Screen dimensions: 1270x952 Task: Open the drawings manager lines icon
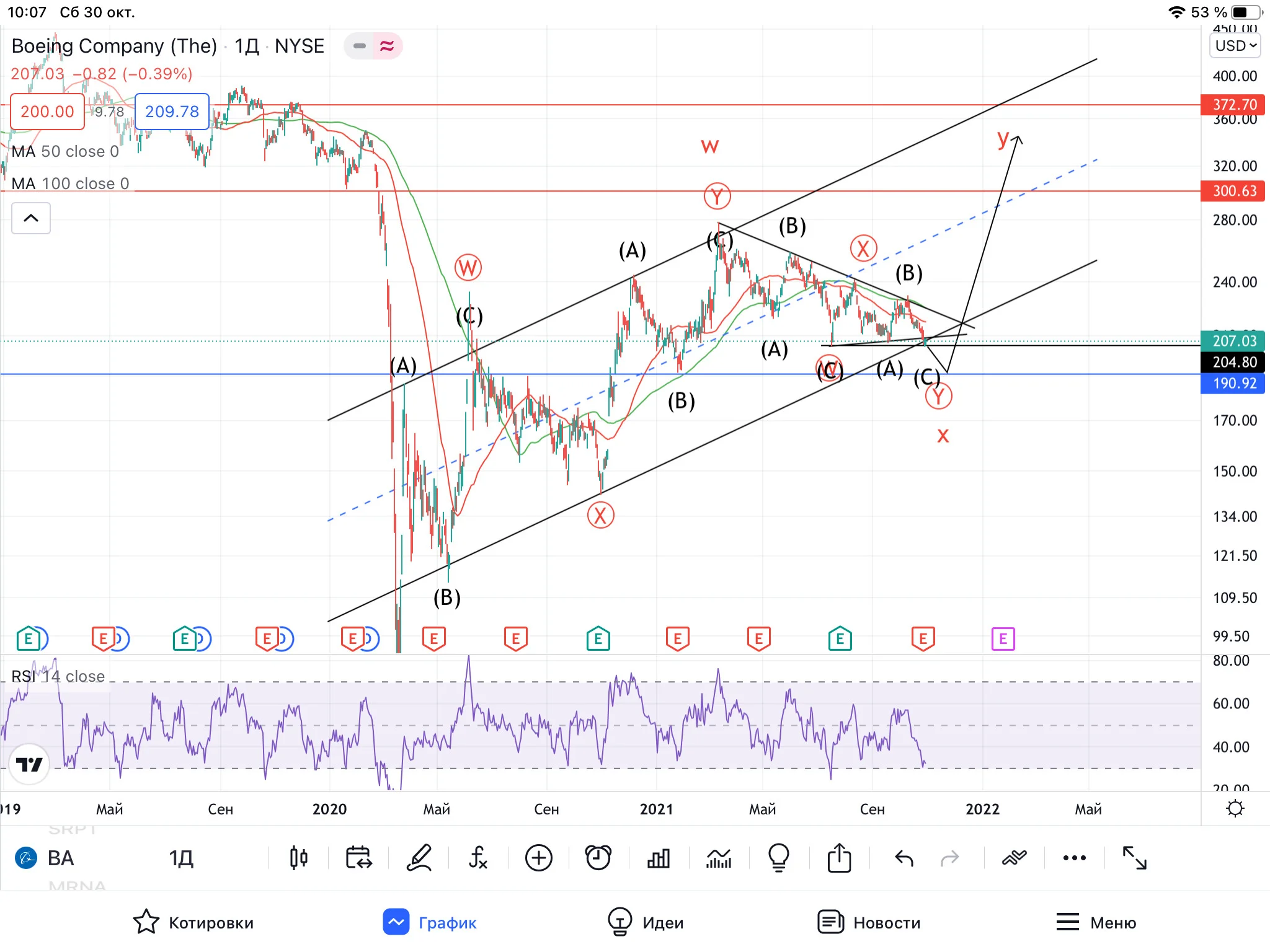coord(1015,858)
